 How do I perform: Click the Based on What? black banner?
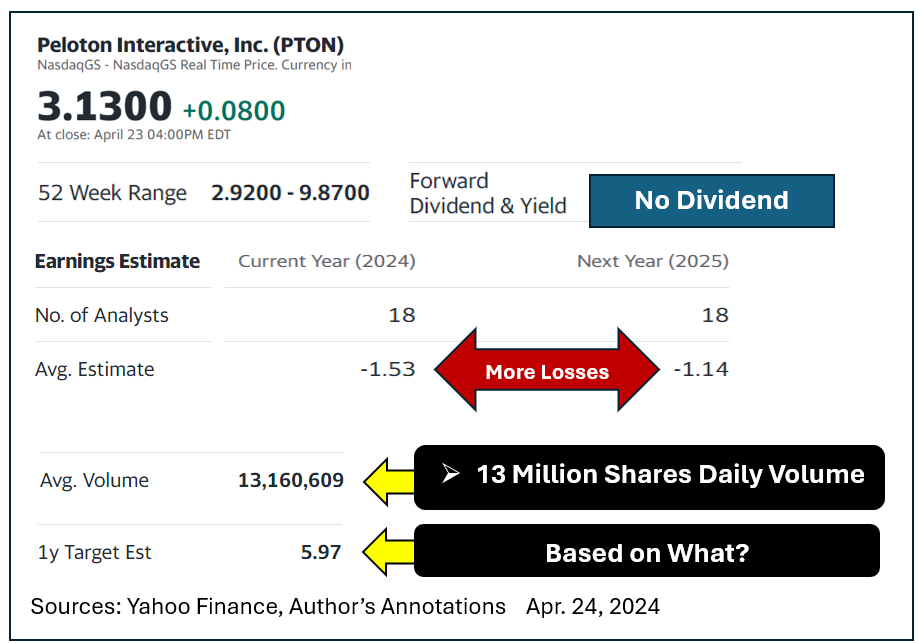[647, 551]
